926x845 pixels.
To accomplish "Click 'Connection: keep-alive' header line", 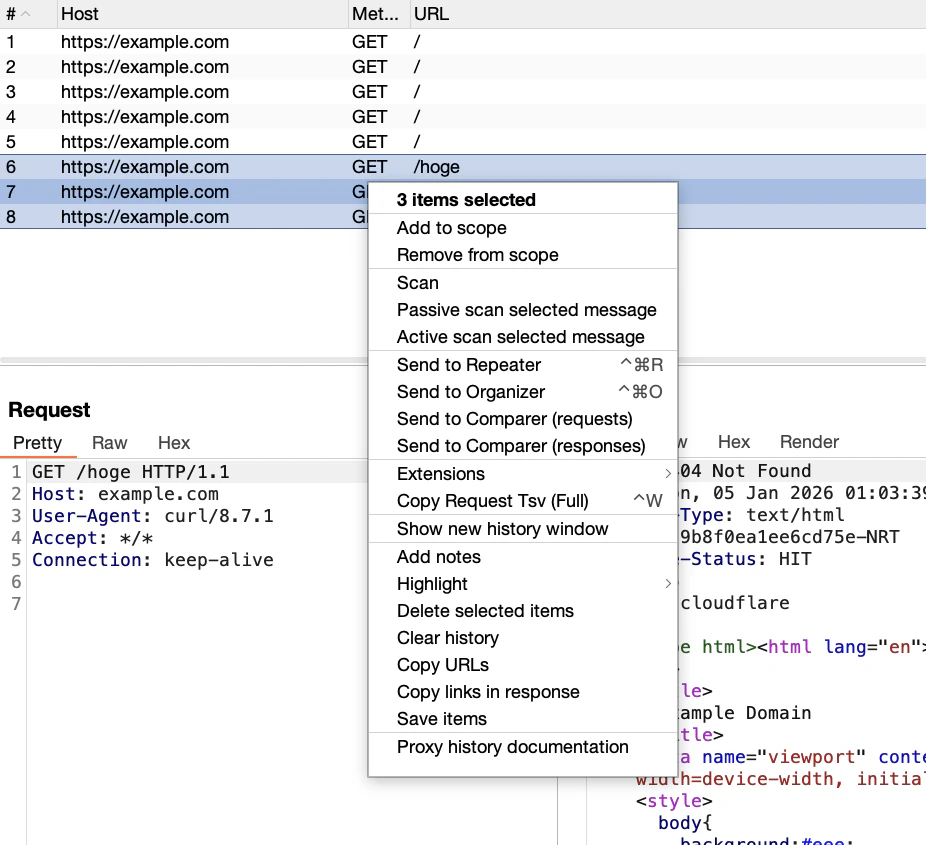I will 153,560.
